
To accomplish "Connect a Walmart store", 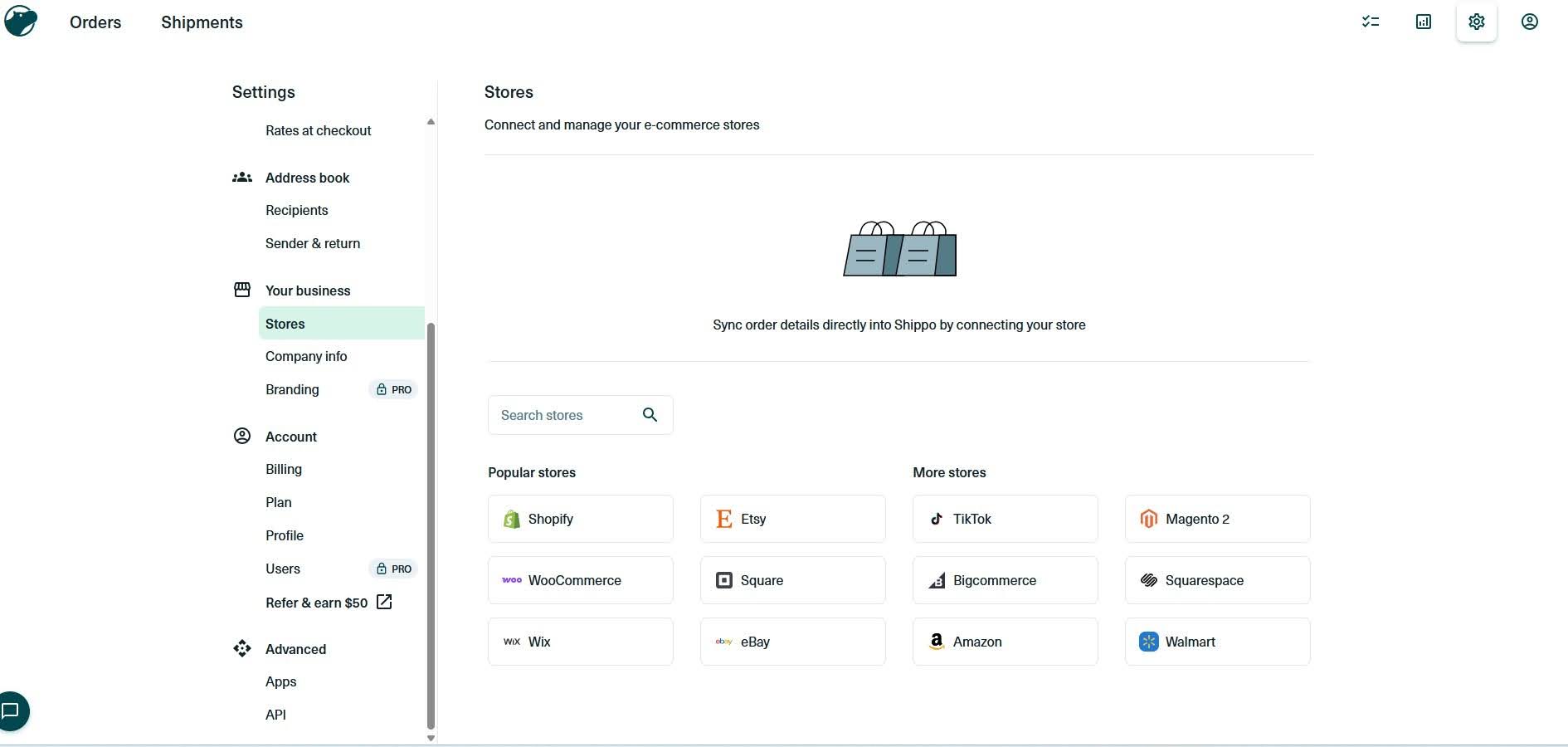I will point(1218,642).
